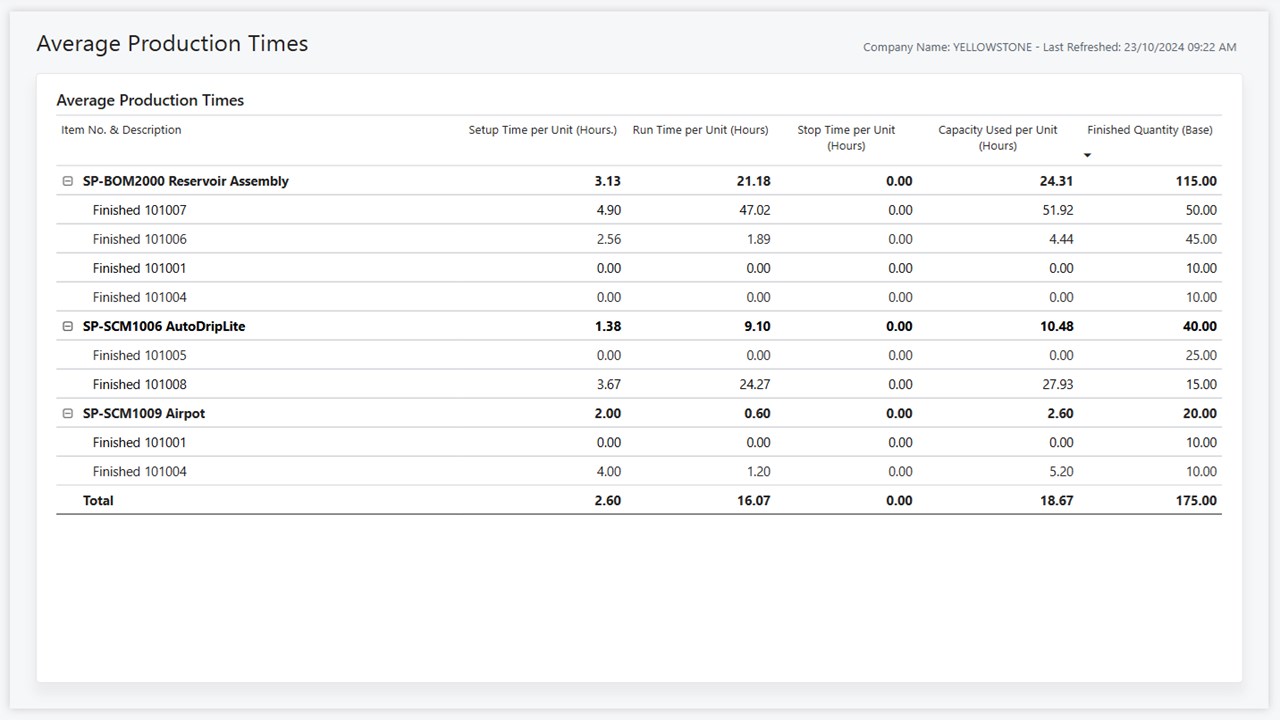Image resolution: width=1280 pixels, height=720 pixels.
Task: Click capacity used value 24.31
Action: click(x=1056, y=181)
